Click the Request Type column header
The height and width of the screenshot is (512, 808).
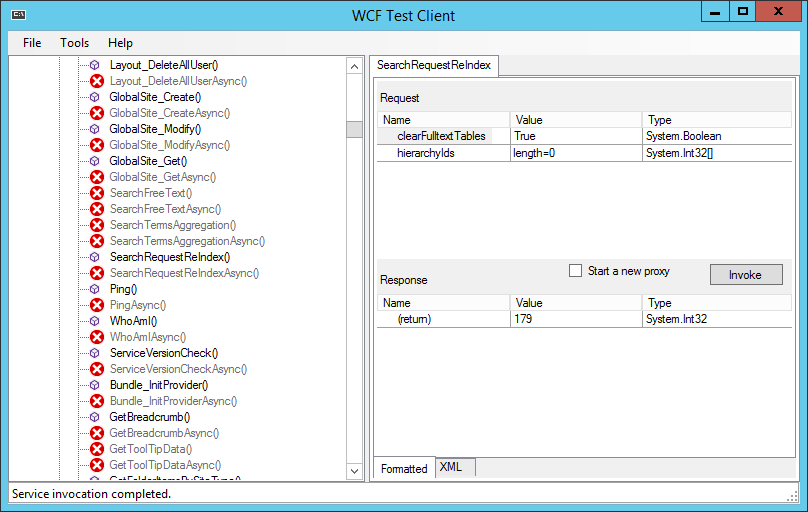click(x=717, y=120)
